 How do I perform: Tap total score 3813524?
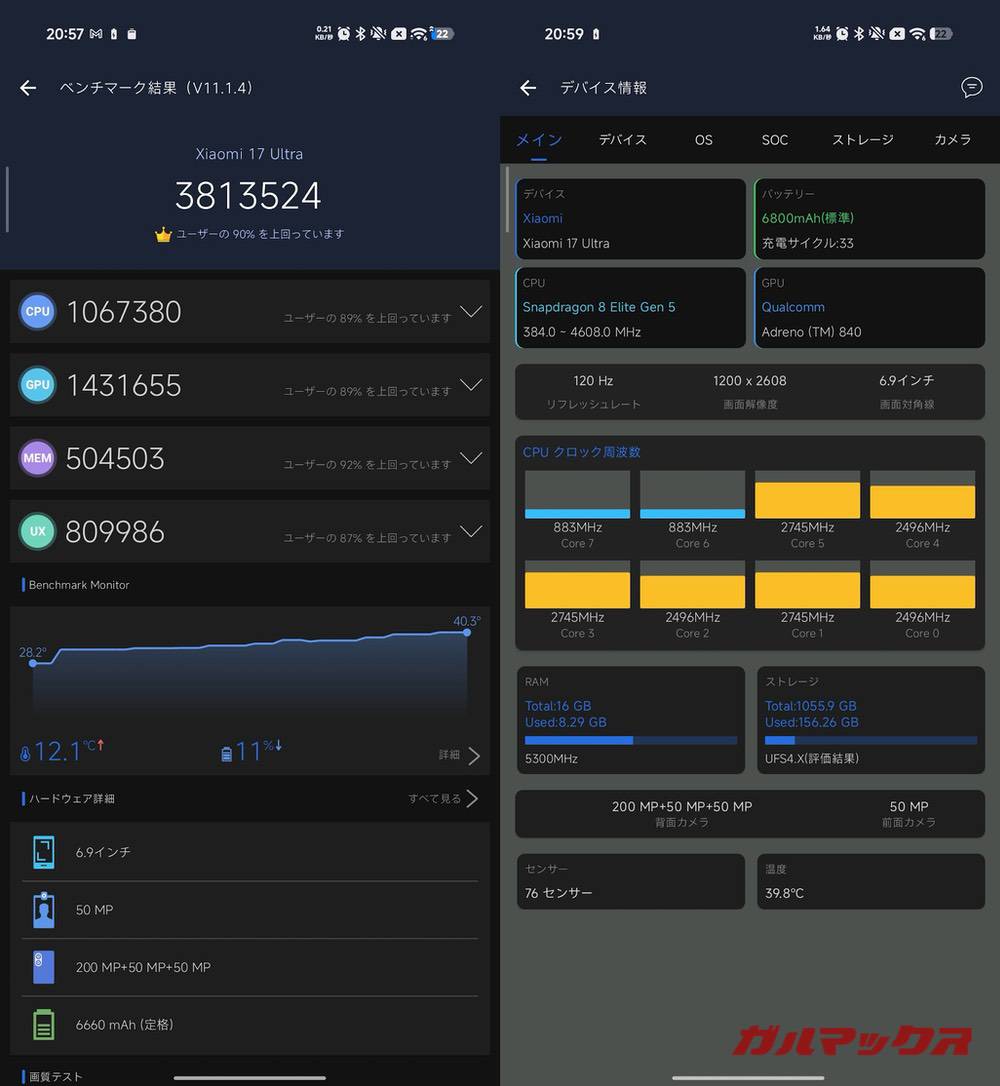[248, 196]
